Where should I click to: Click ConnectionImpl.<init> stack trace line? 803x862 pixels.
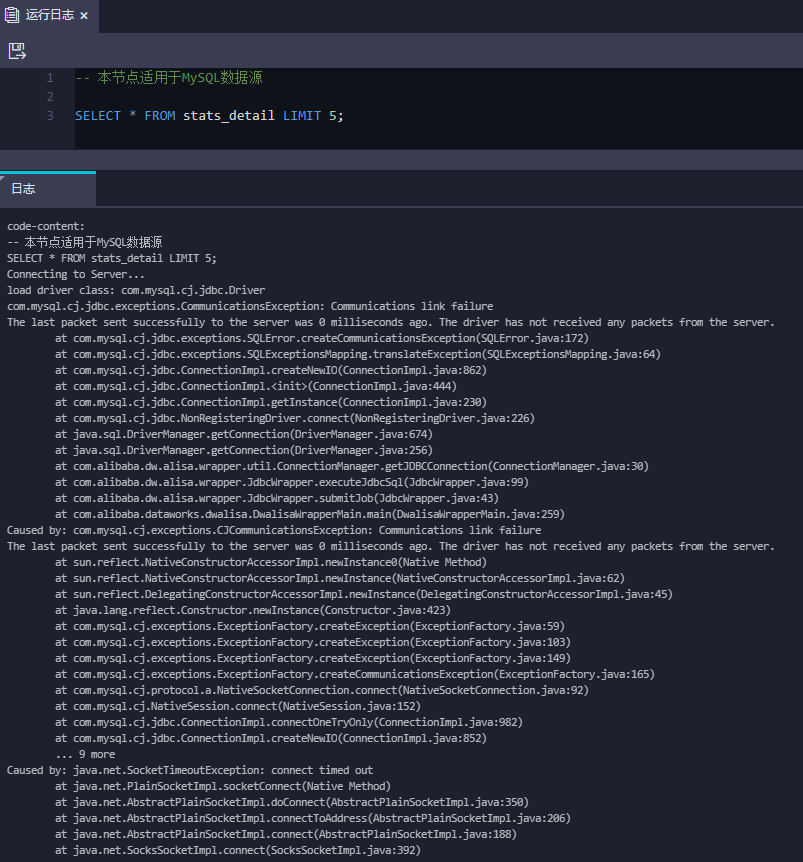click(x=256, y=385)
